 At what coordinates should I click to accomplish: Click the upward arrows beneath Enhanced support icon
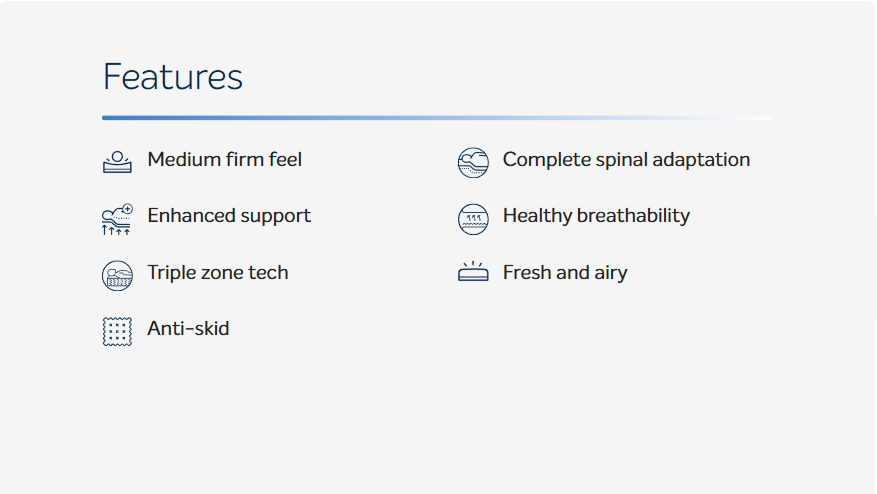pos(116,230)
